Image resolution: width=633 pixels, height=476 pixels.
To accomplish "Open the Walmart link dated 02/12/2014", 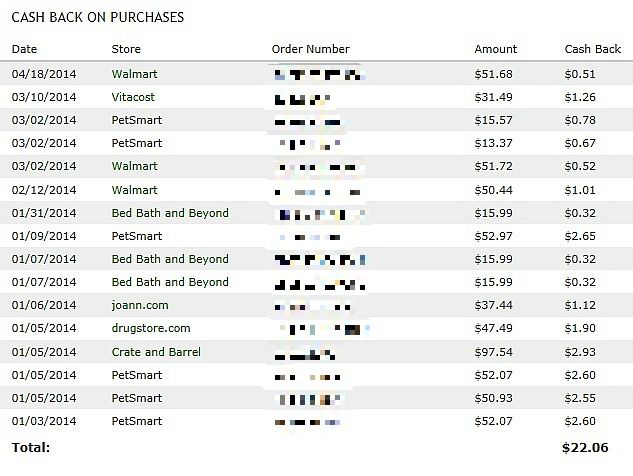I will [x=134, y=190].
